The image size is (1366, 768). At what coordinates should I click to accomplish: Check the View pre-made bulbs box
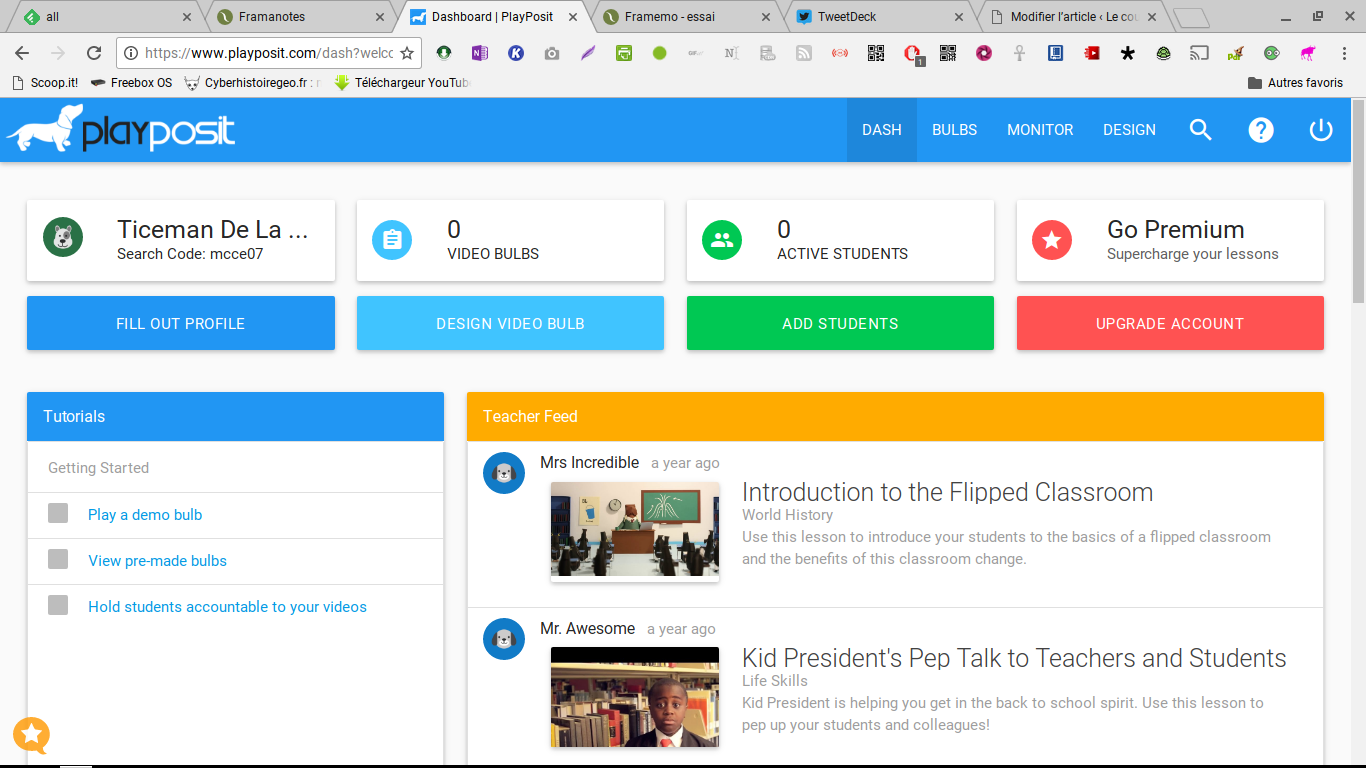(58, 559)
